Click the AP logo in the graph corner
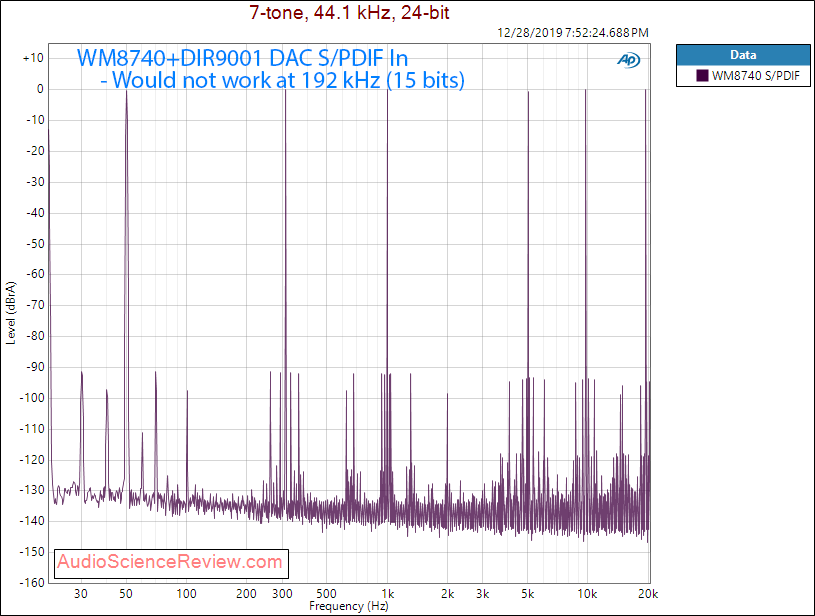 (629, 60)
